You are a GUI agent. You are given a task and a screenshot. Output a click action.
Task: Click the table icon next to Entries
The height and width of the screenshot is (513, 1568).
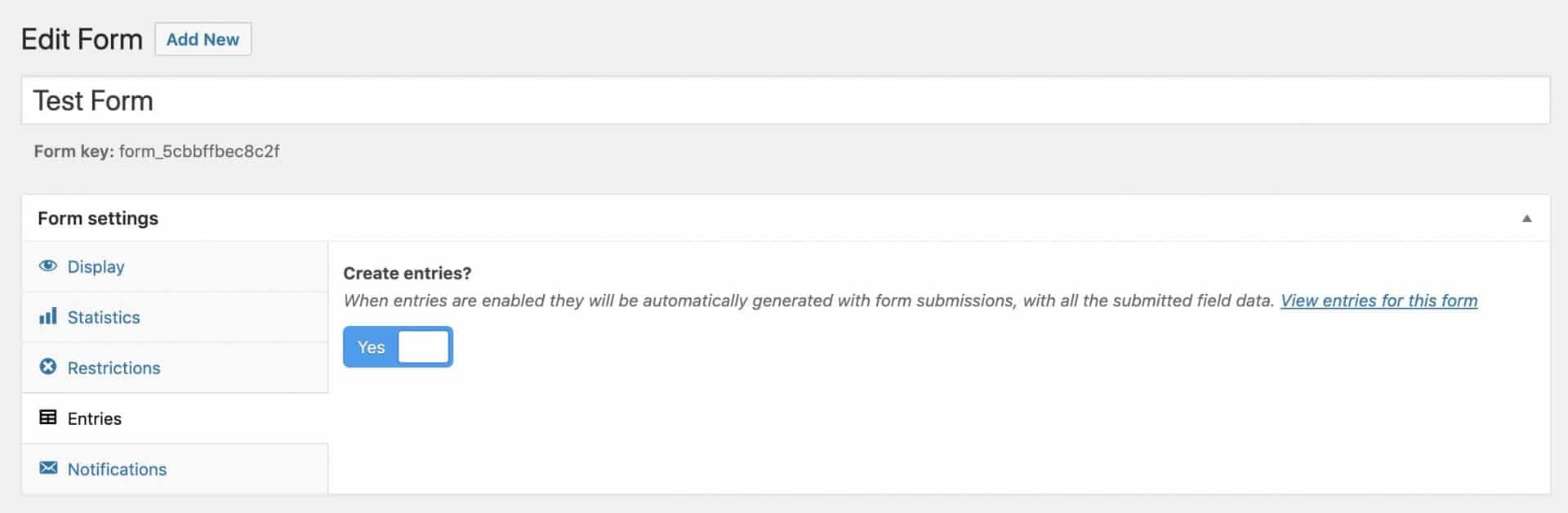(47, 418)
